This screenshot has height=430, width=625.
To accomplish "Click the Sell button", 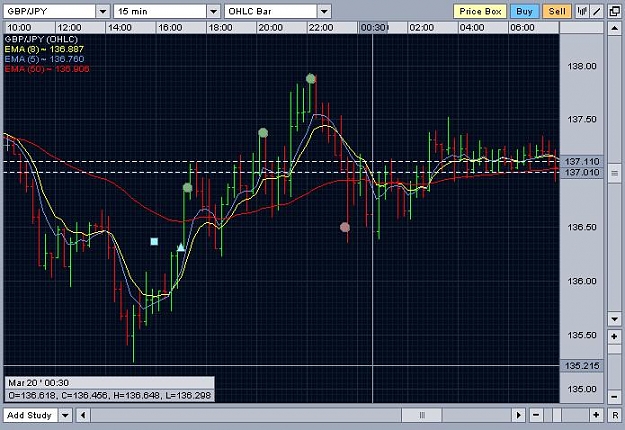I will click(x=557, y=11).
